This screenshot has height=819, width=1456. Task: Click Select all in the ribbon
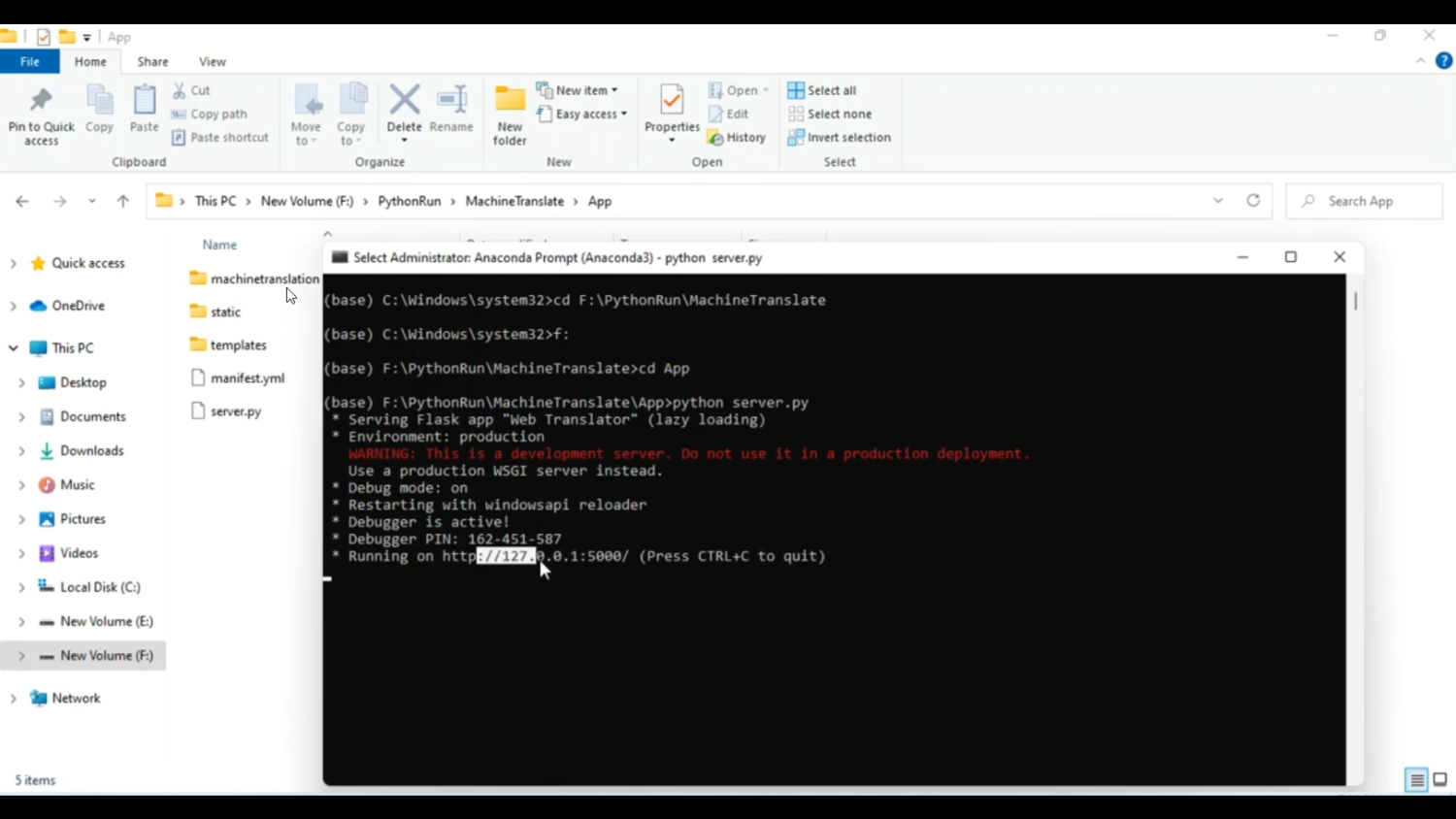click(821, 90)
